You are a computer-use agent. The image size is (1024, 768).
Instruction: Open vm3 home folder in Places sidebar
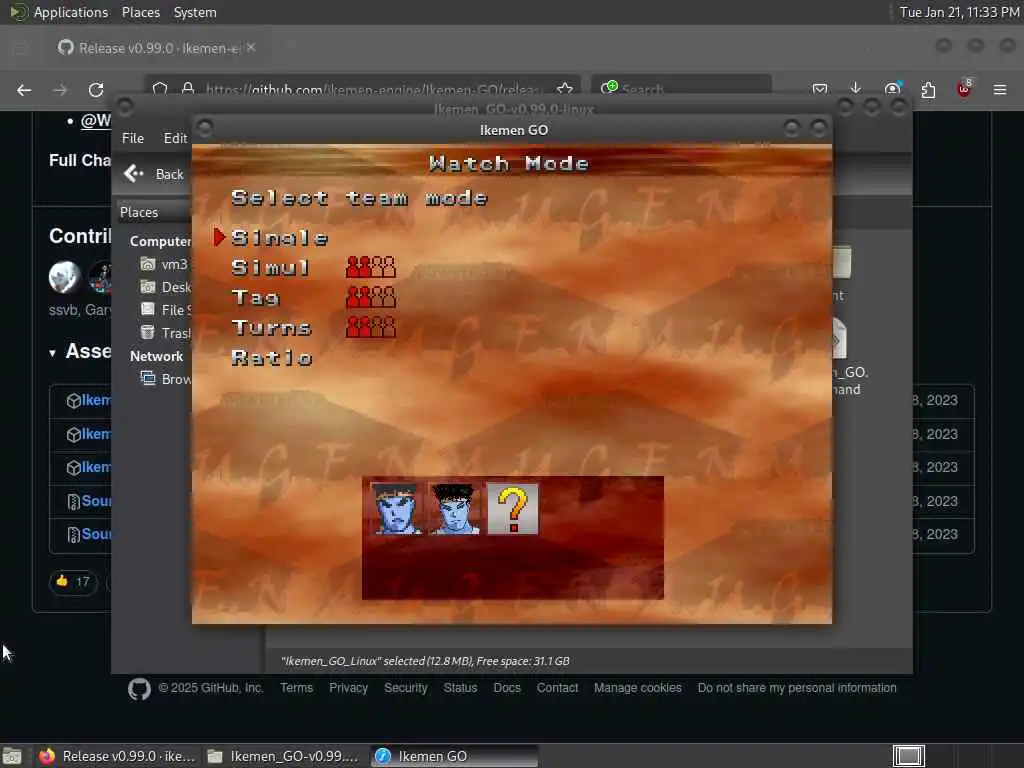[165, 264]
